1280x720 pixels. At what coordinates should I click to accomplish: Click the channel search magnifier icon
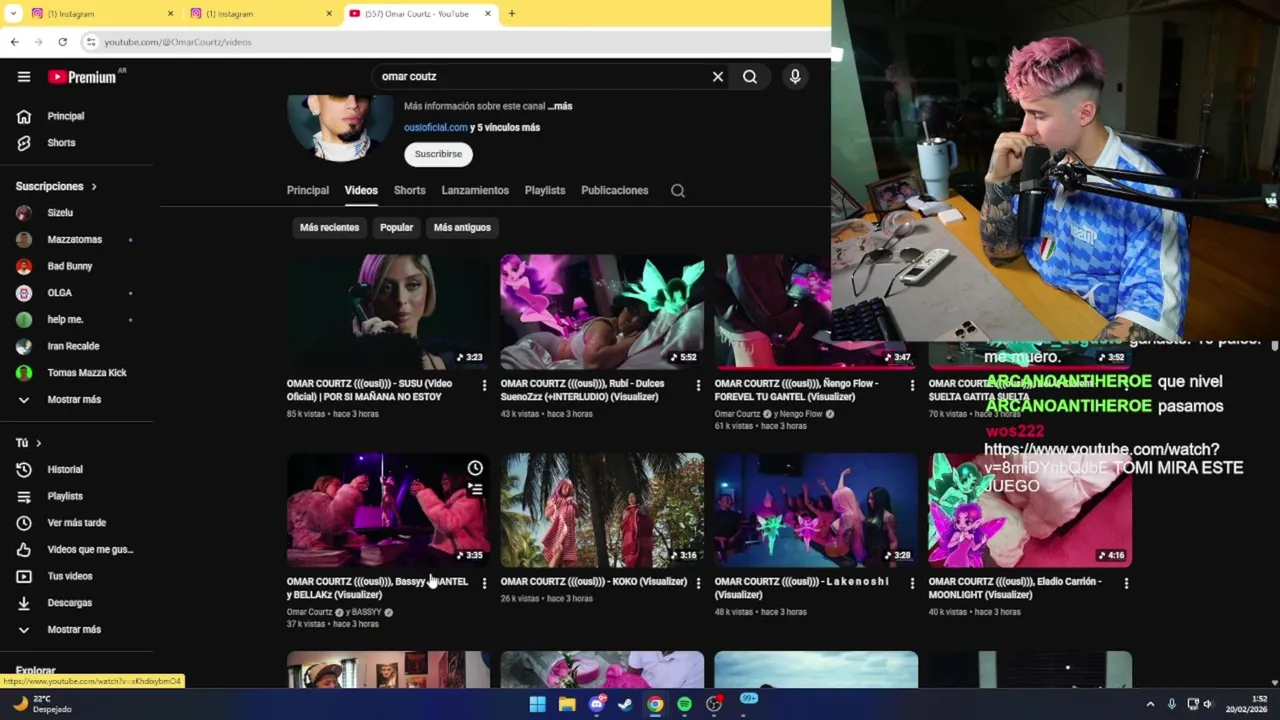(678, 191)
